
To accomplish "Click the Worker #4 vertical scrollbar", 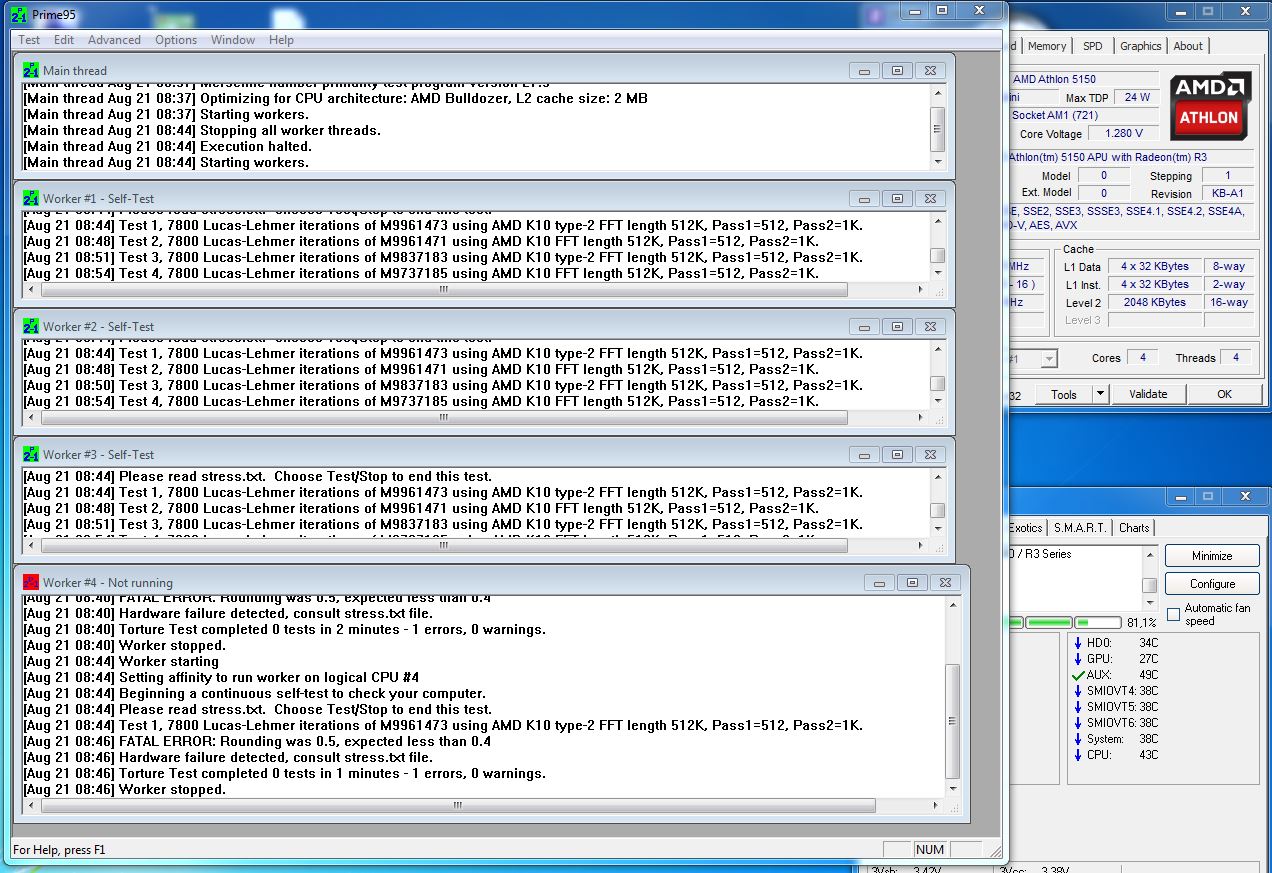I will pyautogui.click(x=952, y=697).
